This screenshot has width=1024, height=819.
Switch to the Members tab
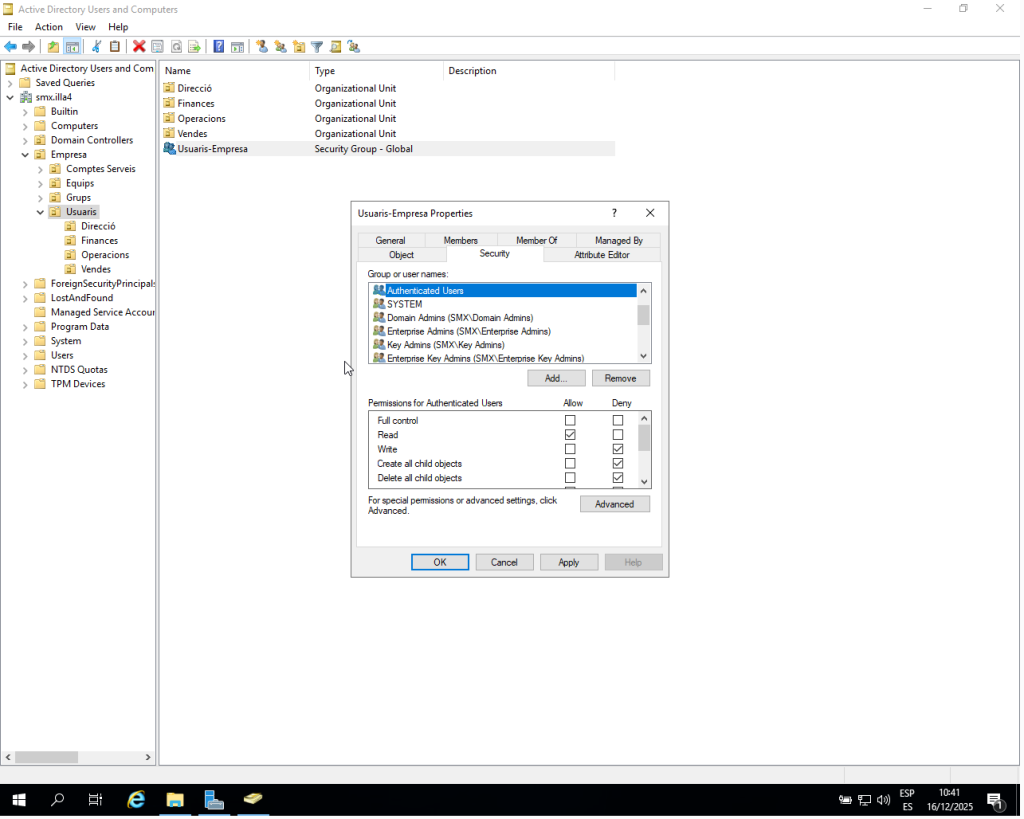pyautogui.click(x=460, y=240)
